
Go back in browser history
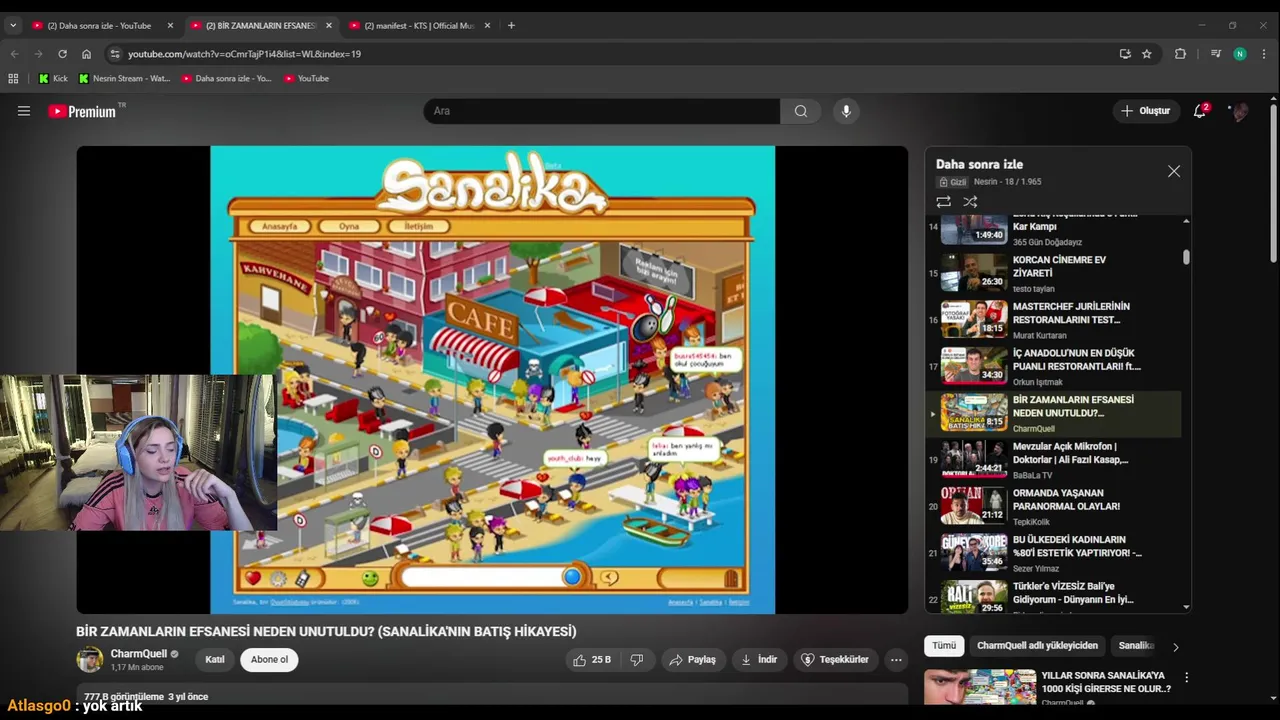click(14, 54)
